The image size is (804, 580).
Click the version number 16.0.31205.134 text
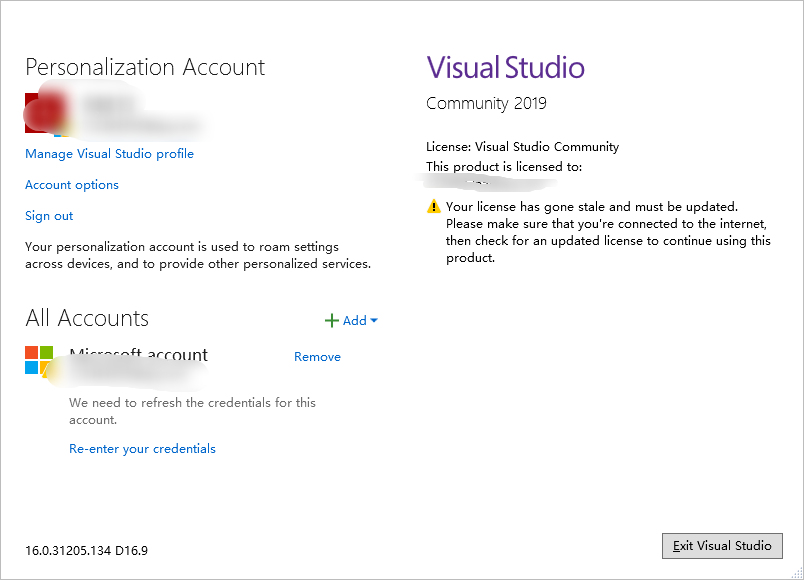coord(87,550)
